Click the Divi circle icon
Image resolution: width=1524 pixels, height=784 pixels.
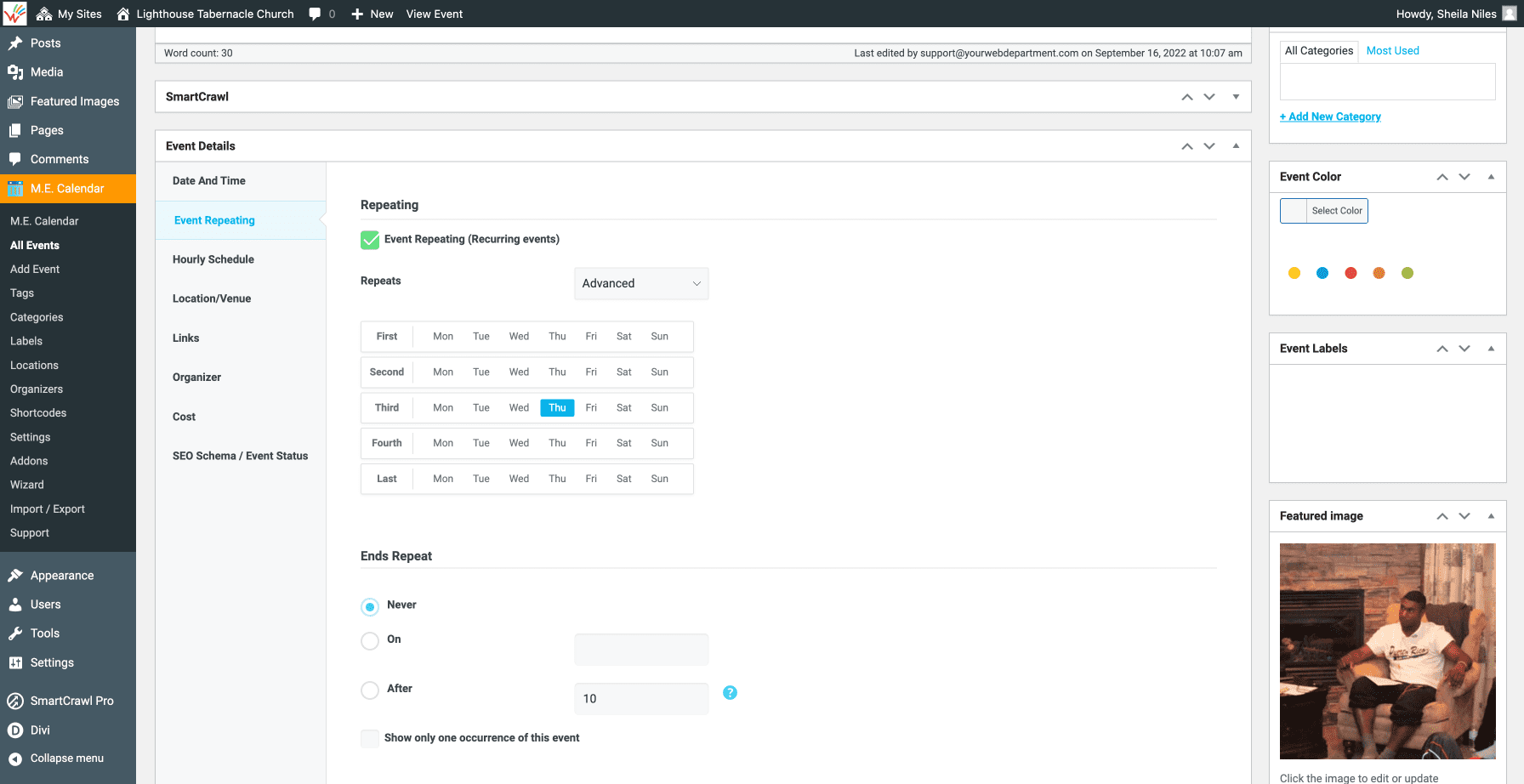tap(15, 730)
